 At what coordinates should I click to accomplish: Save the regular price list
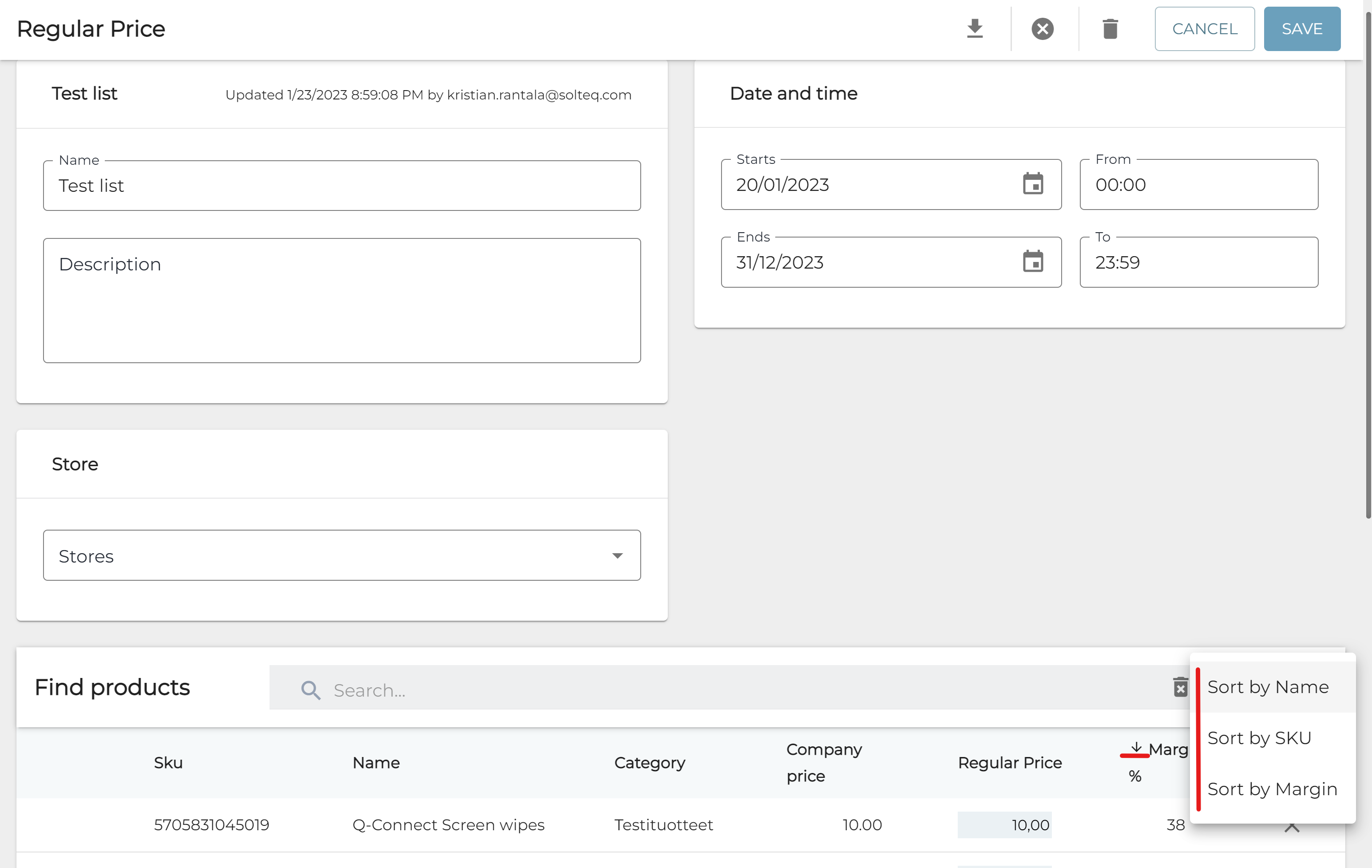point(1301,28)
